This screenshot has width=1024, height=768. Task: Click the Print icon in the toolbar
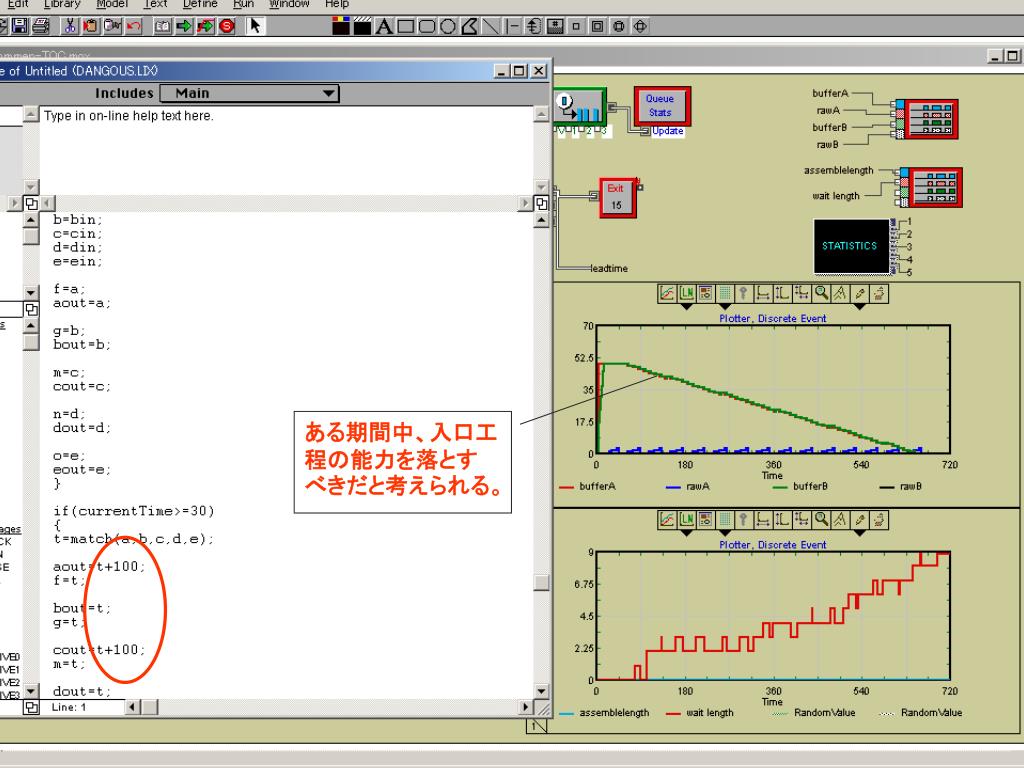coord(40,26)
